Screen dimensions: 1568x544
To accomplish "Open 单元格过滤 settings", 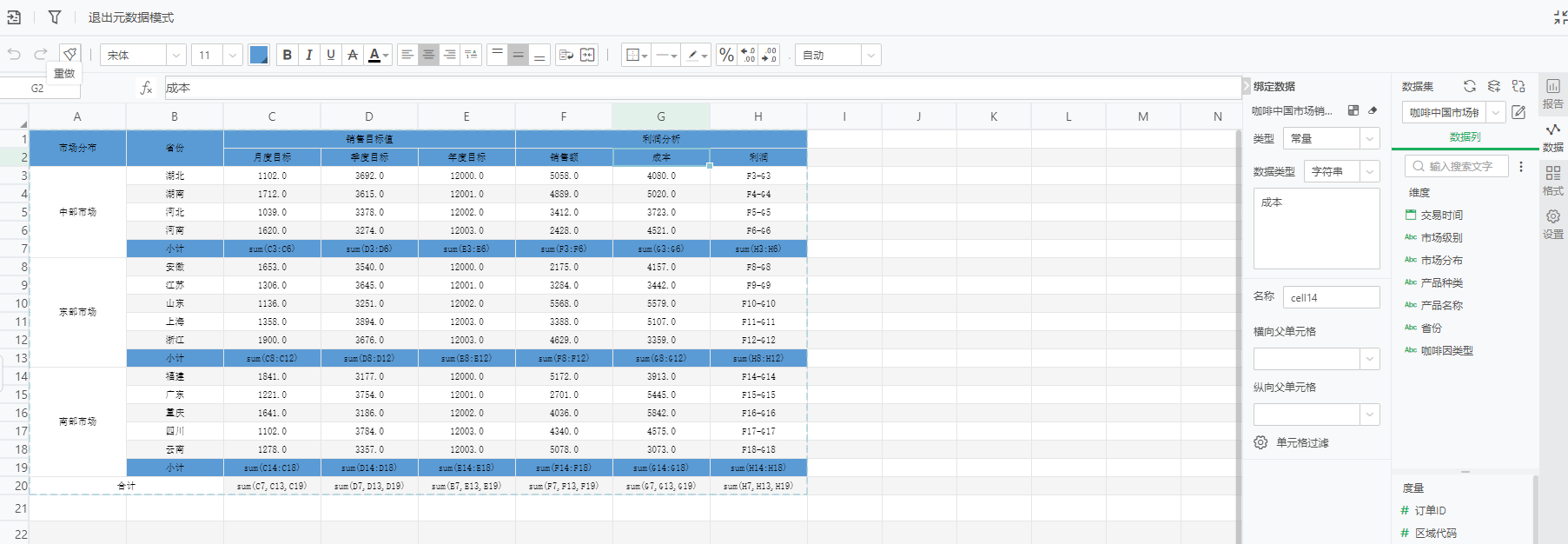I will tap(1292, 442).
